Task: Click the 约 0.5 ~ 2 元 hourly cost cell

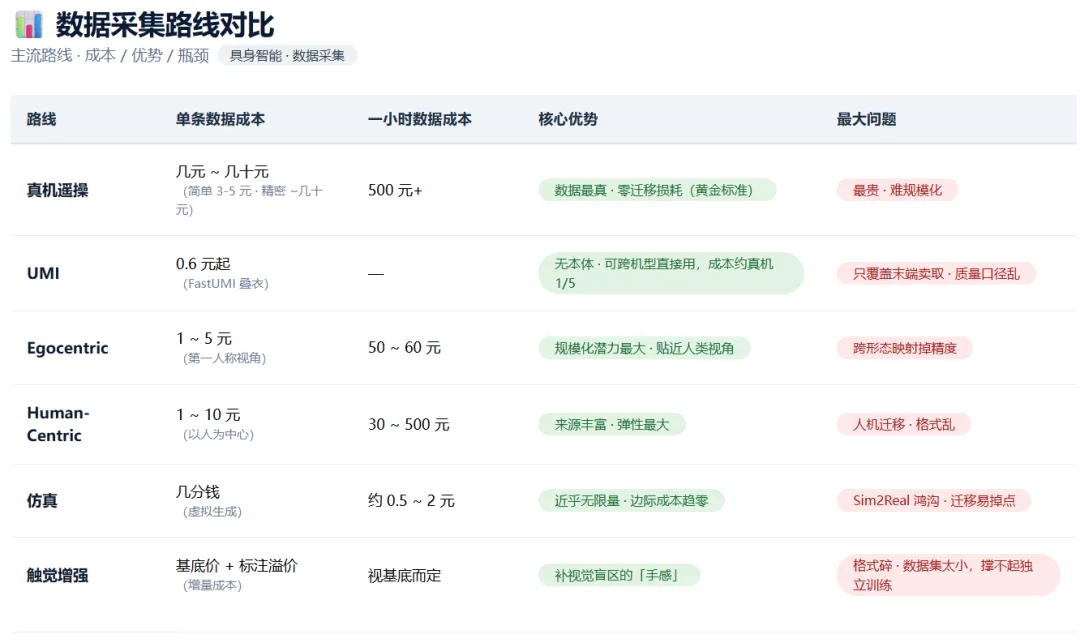Action: 411,500
